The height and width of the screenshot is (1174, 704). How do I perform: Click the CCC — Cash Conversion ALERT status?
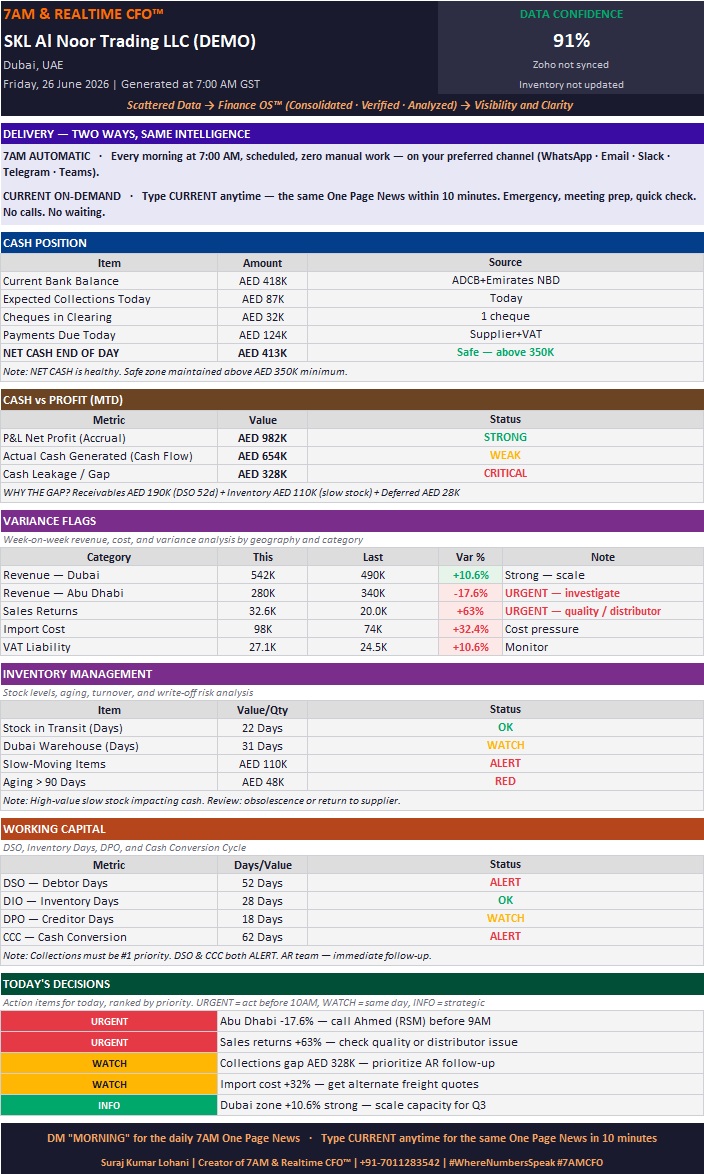(506, 936)
